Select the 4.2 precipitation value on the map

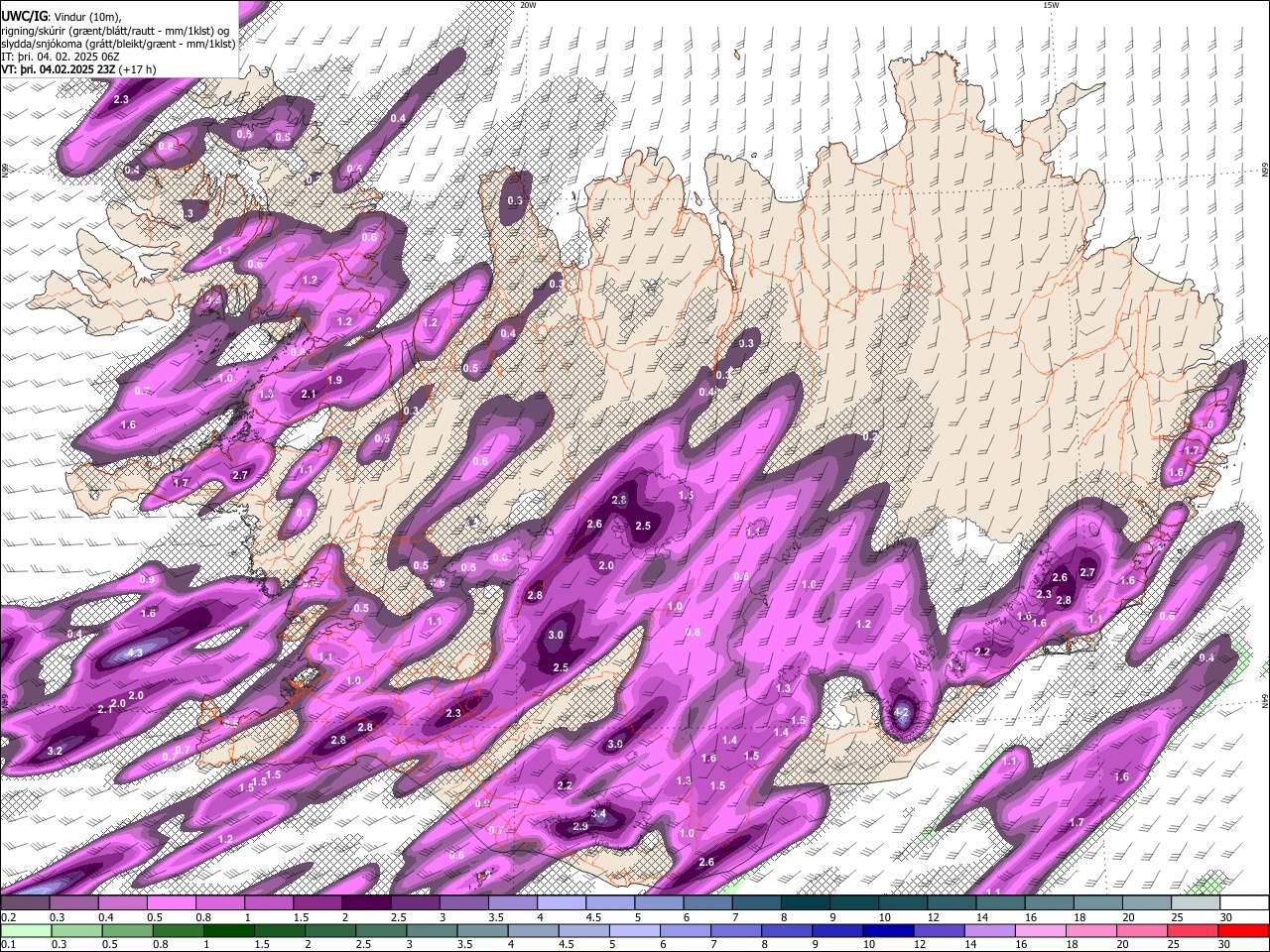pyautogui.click(x=902, y=711)
